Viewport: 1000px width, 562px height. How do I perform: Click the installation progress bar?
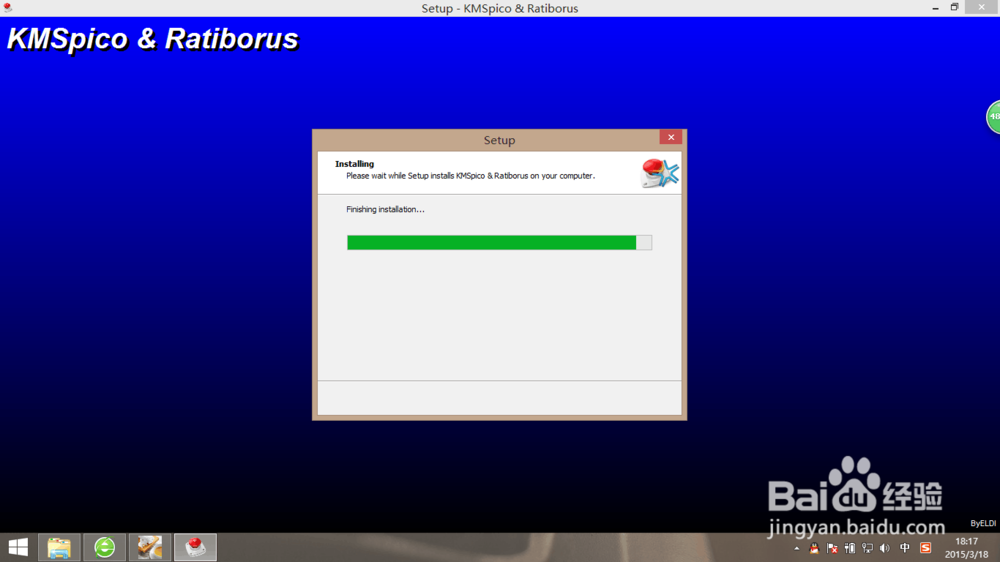[x=499, y=242]
